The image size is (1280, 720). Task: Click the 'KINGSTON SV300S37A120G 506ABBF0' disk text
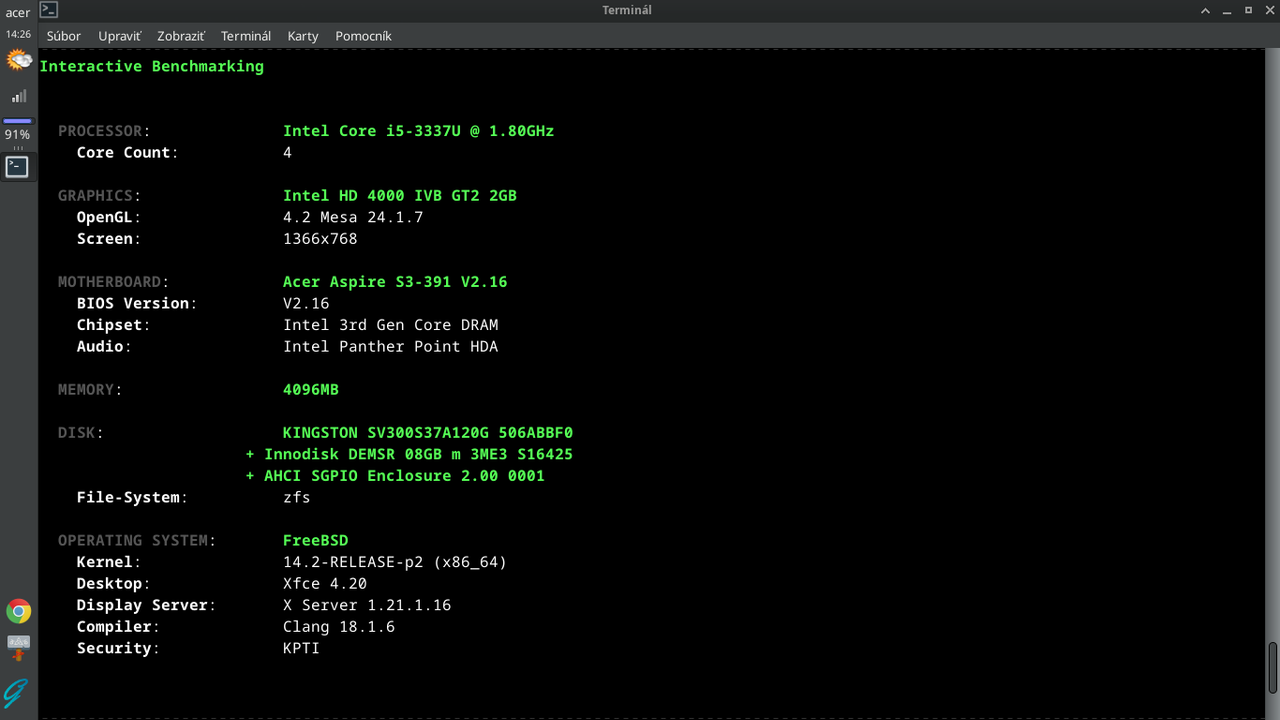tap(428, 433)
